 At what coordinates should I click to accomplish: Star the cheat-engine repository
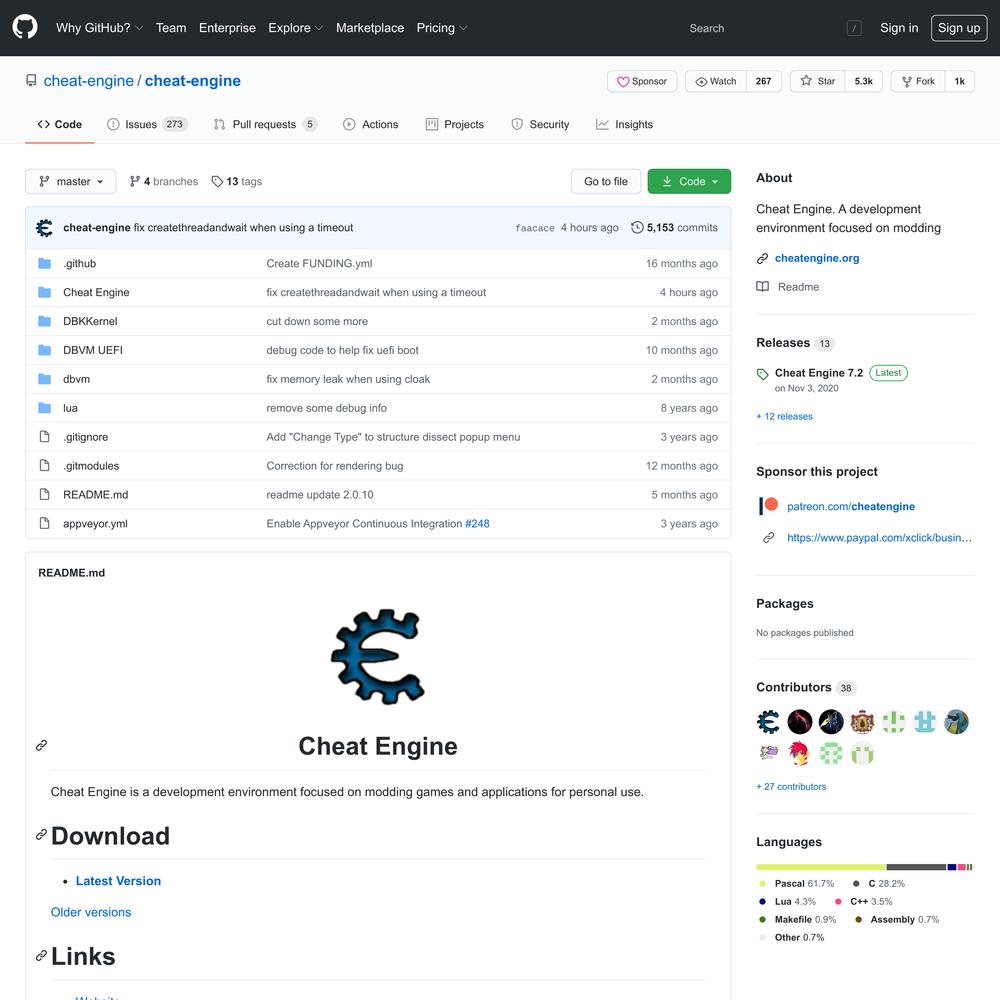click(818, 81)
